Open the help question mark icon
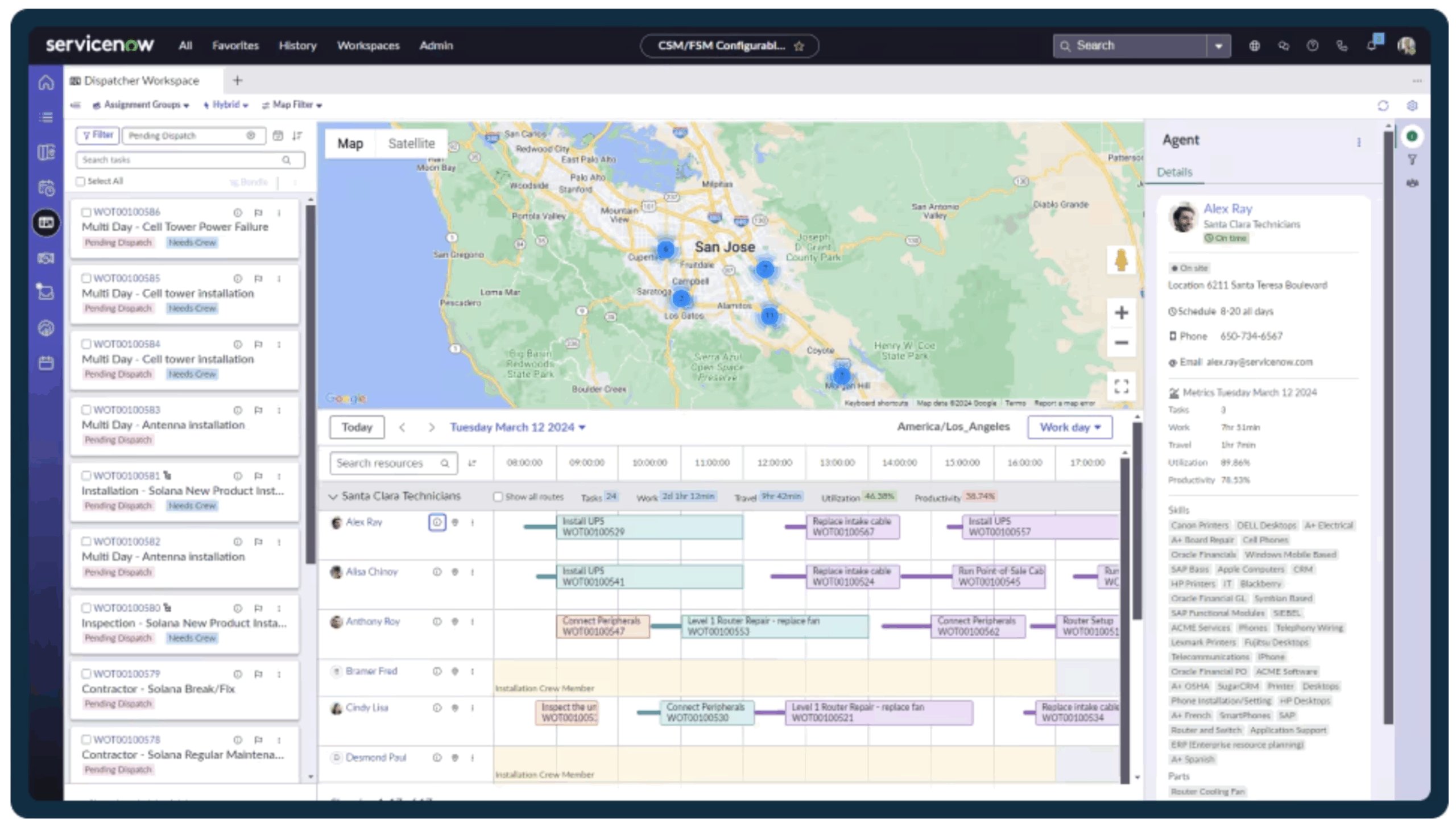This screenshot has height=827, width=1456. (x=1313, y=46)
